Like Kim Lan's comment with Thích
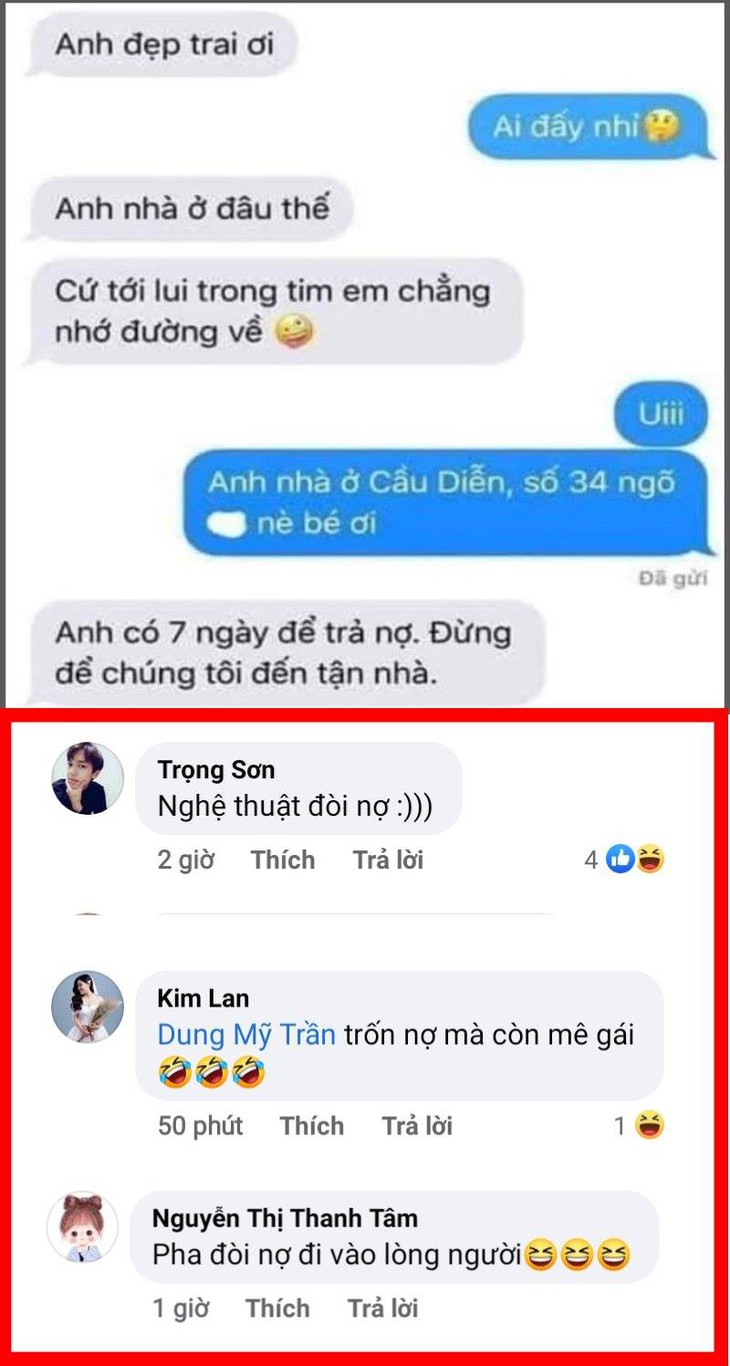The image size is (730, 1366). (312, 1126)
